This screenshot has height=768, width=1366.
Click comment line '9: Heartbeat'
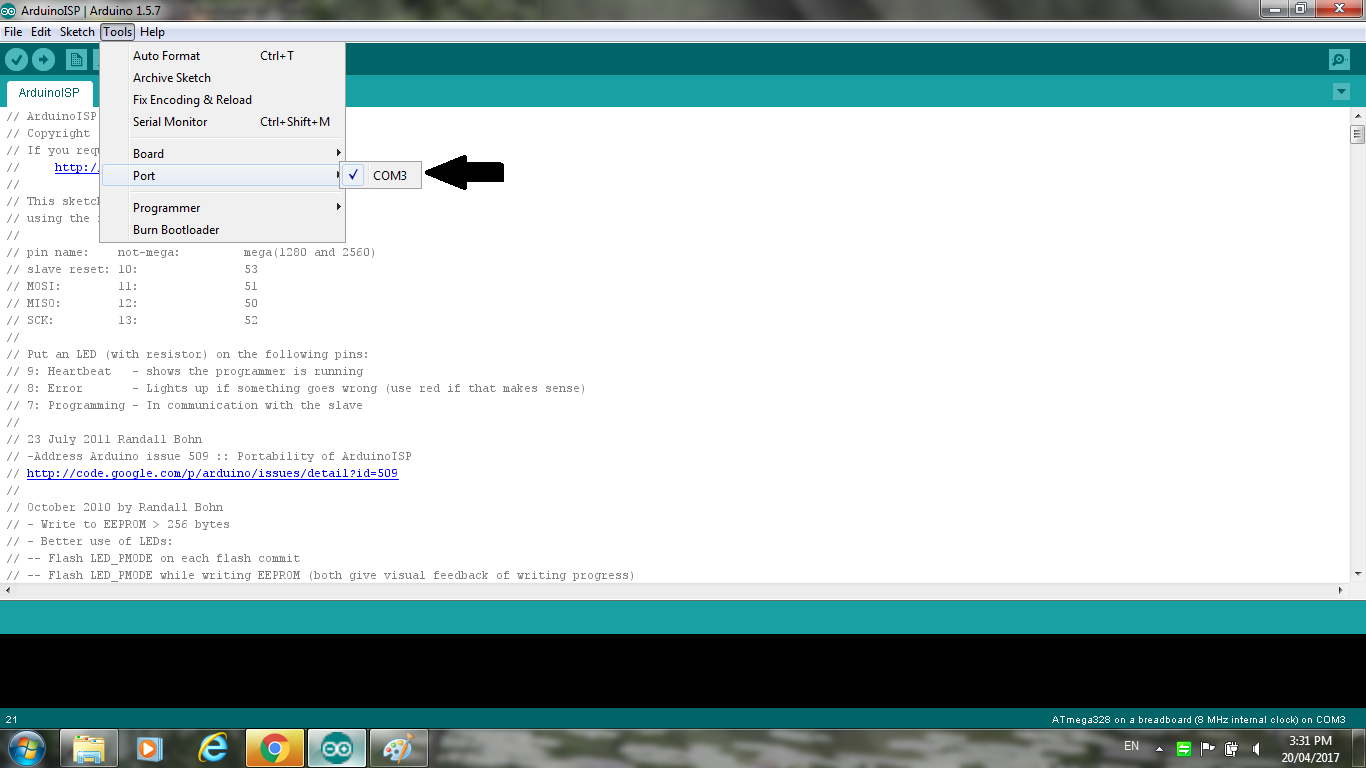click(x=185, y=371)
